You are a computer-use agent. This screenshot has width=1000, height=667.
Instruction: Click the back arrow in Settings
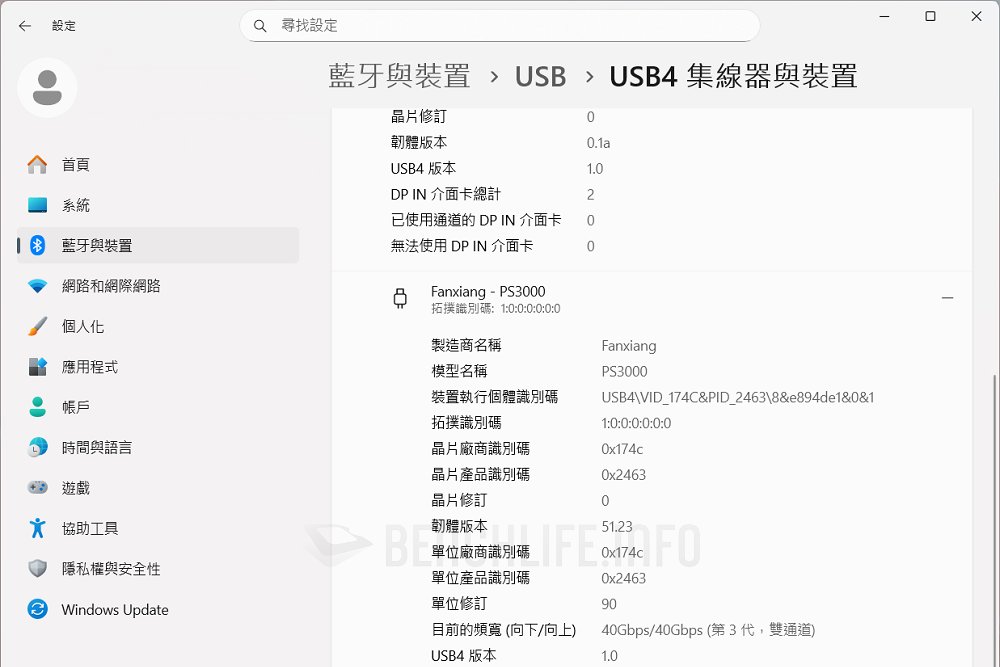click(x=25, y=26)
